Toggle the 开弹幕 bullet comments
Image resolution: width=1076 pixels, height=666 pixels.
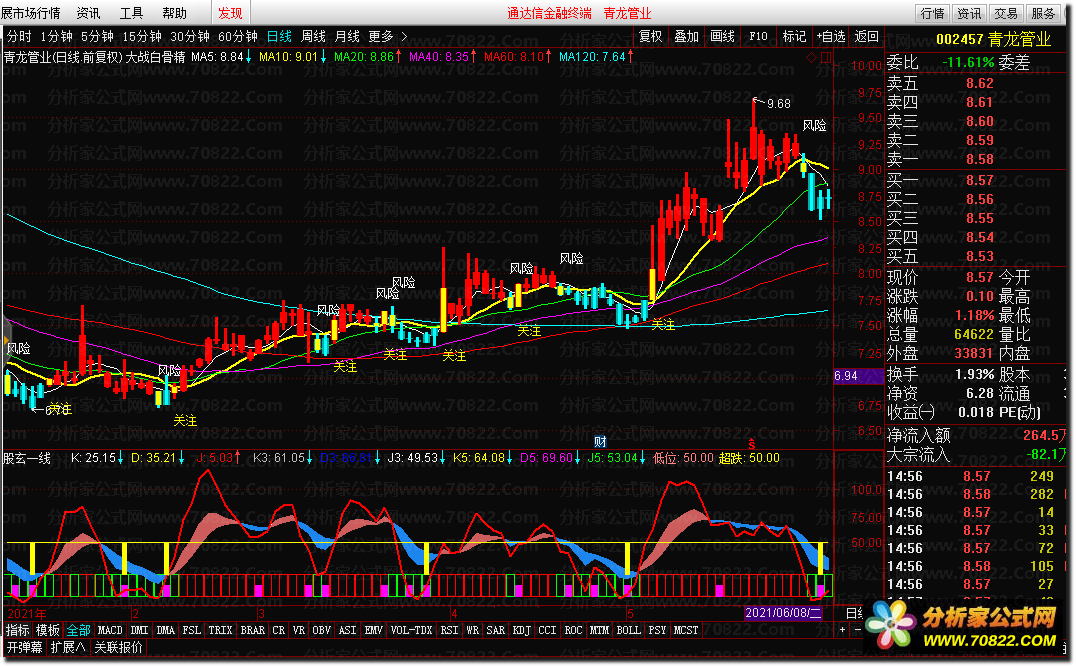coord(24,647)
